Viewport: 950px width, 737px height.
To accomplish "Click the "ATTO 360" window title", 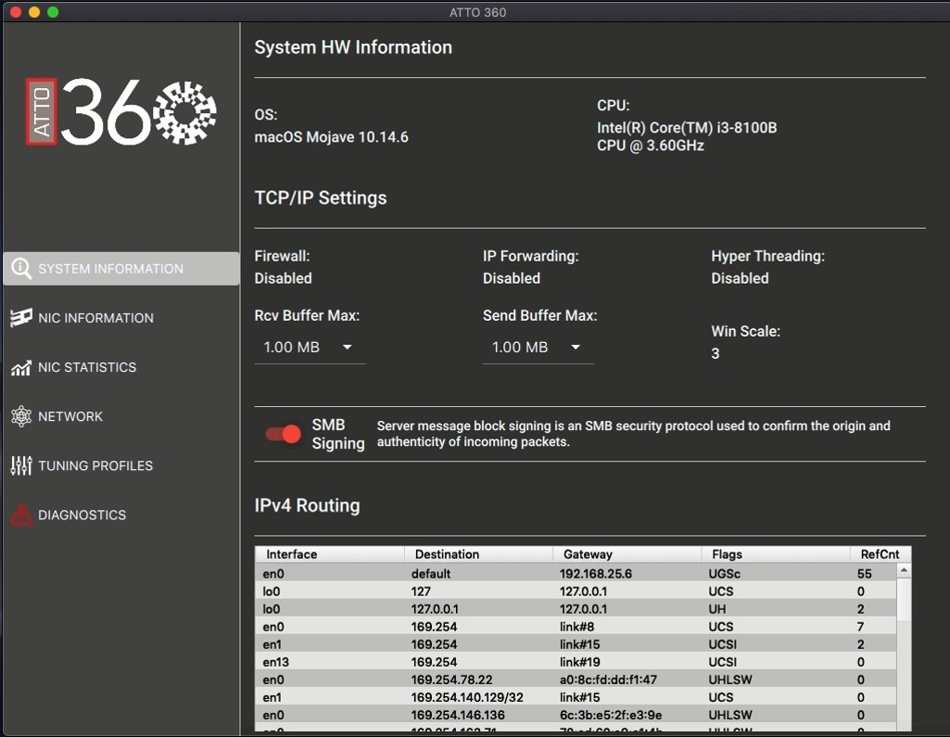I will click(477, 12).
